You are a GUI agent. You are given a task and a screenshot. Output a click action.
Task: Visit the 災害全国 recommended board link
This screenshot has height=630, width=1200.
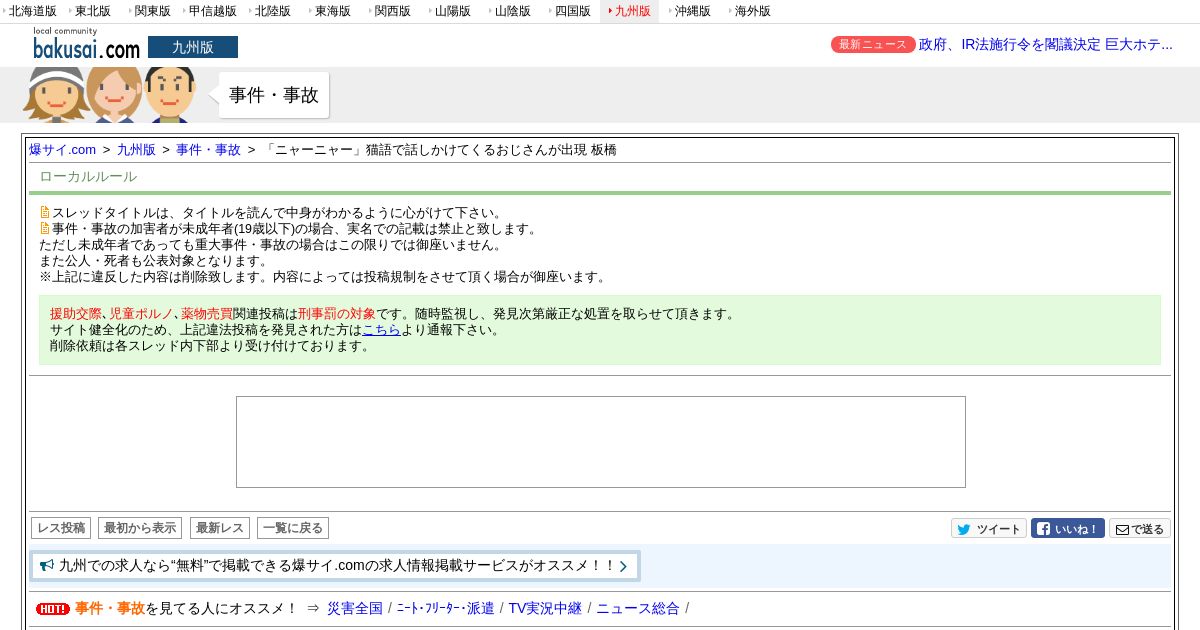coord(354,608)
